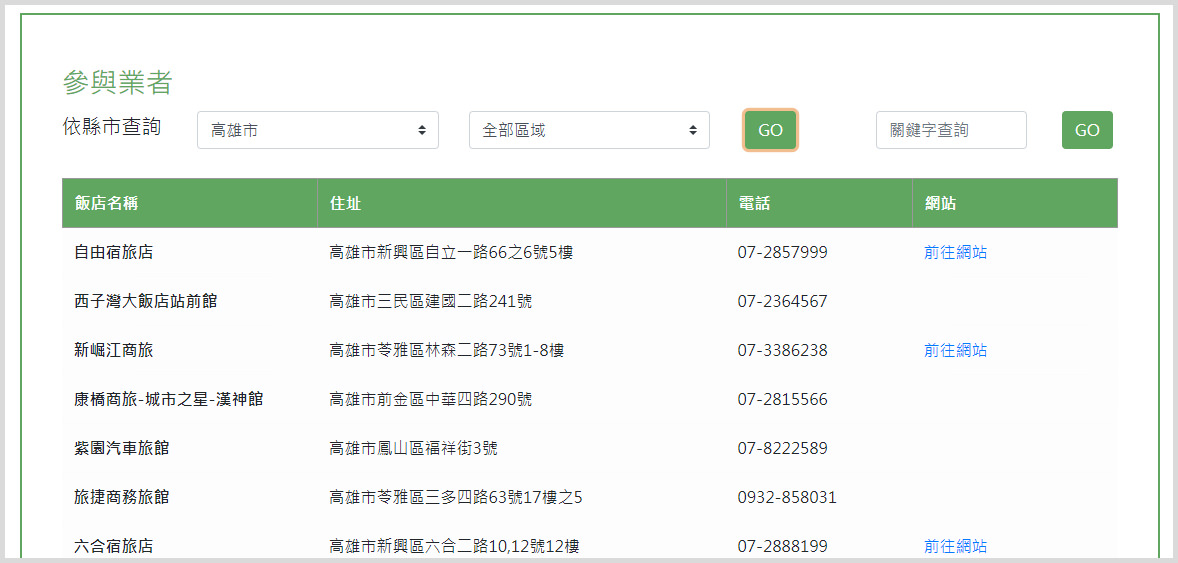This screenshot has width=1178, height=563.
Task: Focus the 關鍵字查詢 keyword input
Action: coord(951,130)
